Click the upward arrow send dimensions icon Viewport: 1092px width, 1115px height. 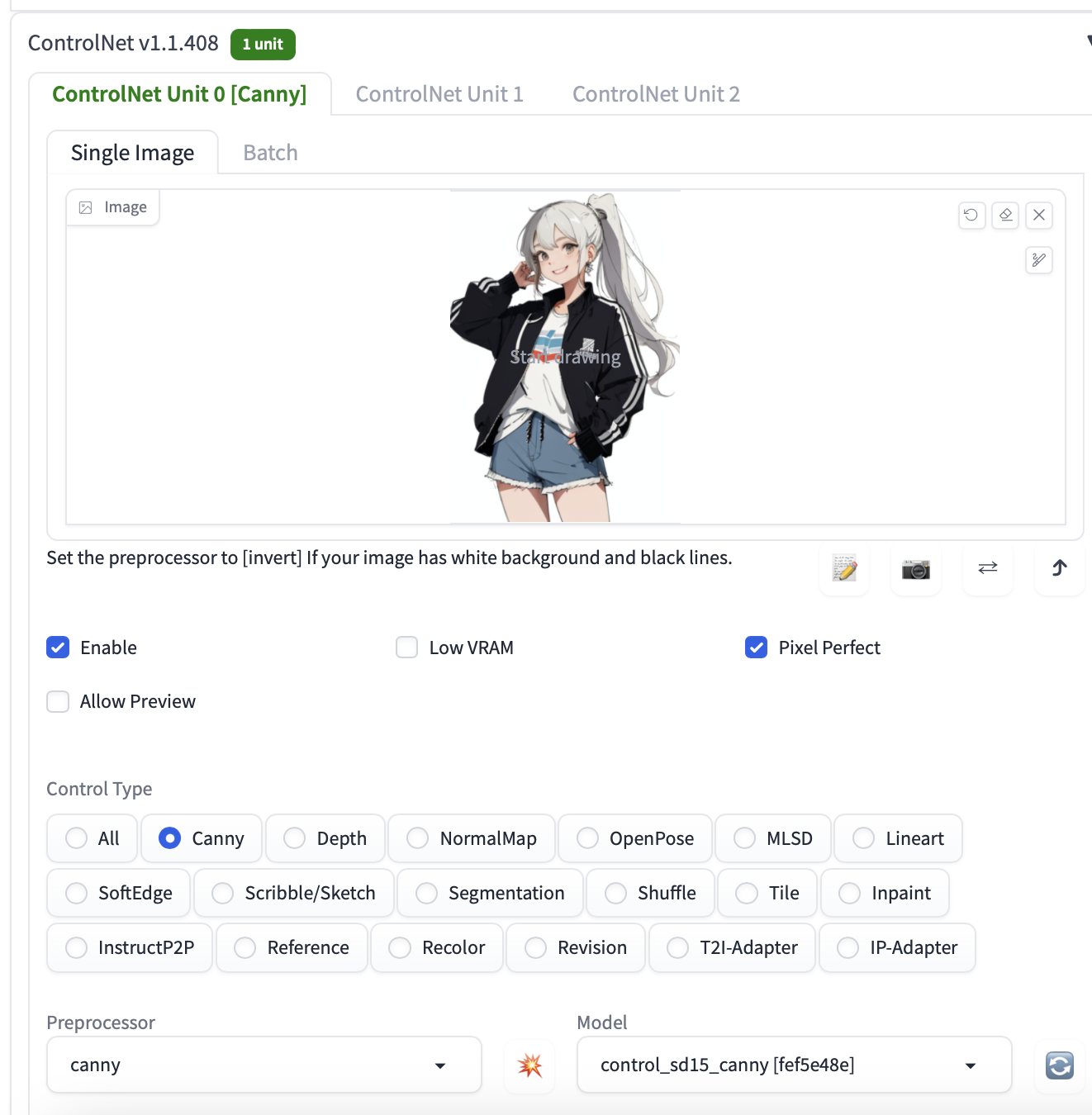pos(1059,568)
